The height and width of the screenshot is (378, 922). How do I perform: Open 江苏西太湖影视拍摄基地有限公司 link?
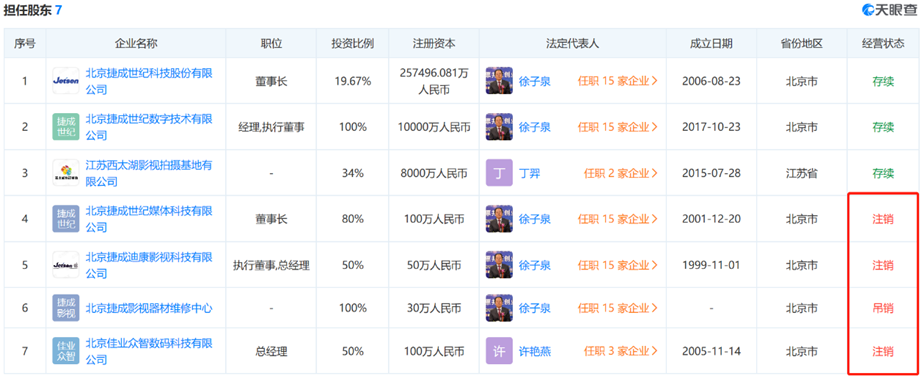click(149, 173)
